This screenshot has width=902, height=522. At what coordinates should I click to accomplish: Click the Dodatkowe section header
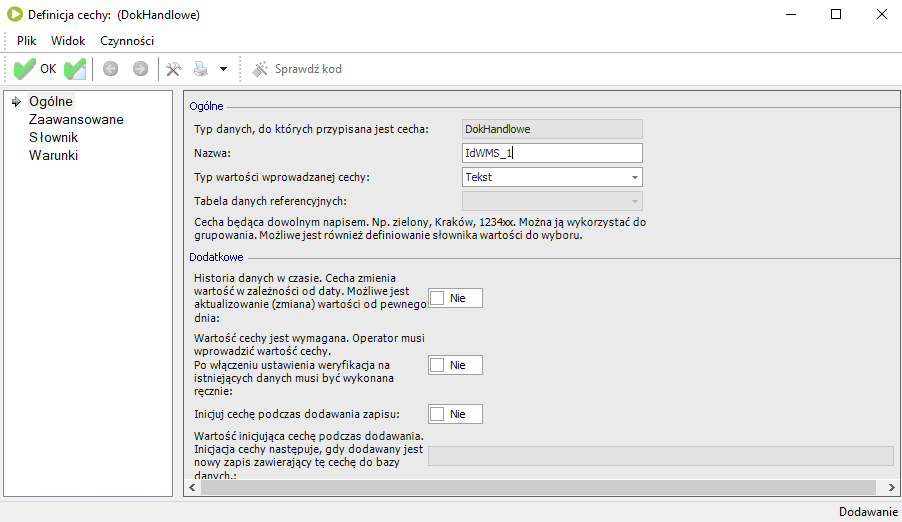pyautogui.click(x=216, y=257)
